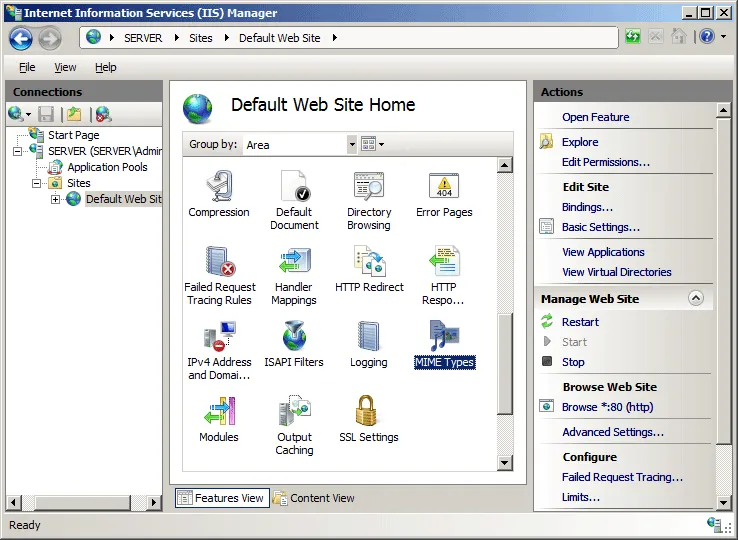Switch to the Features View tab
The width and height of the screenshot is (738, 540).
[x=222, y=498]
